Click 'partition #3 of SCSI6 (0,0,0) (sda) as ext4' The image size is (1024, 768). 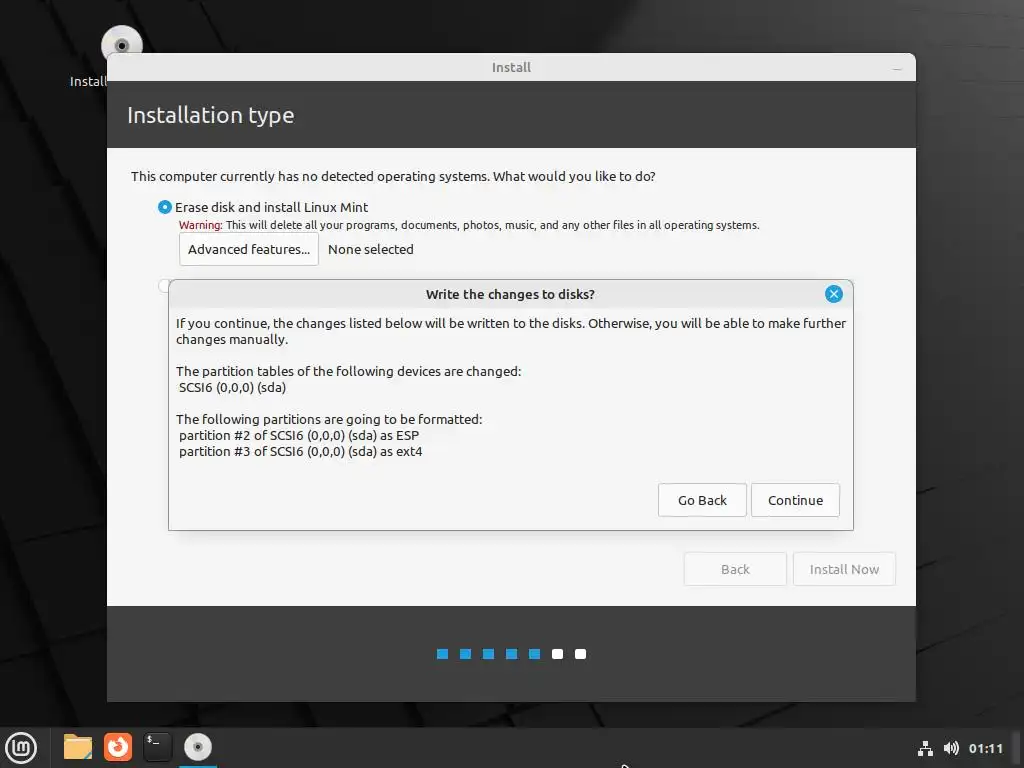[300, 452]
